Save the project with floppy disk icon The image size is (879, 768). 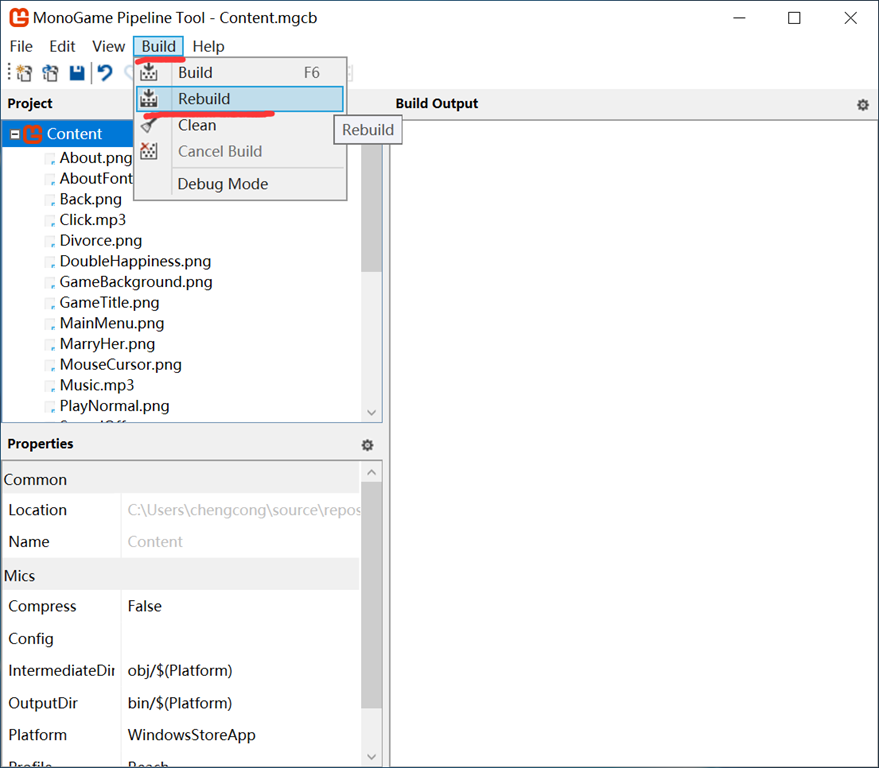77,73
